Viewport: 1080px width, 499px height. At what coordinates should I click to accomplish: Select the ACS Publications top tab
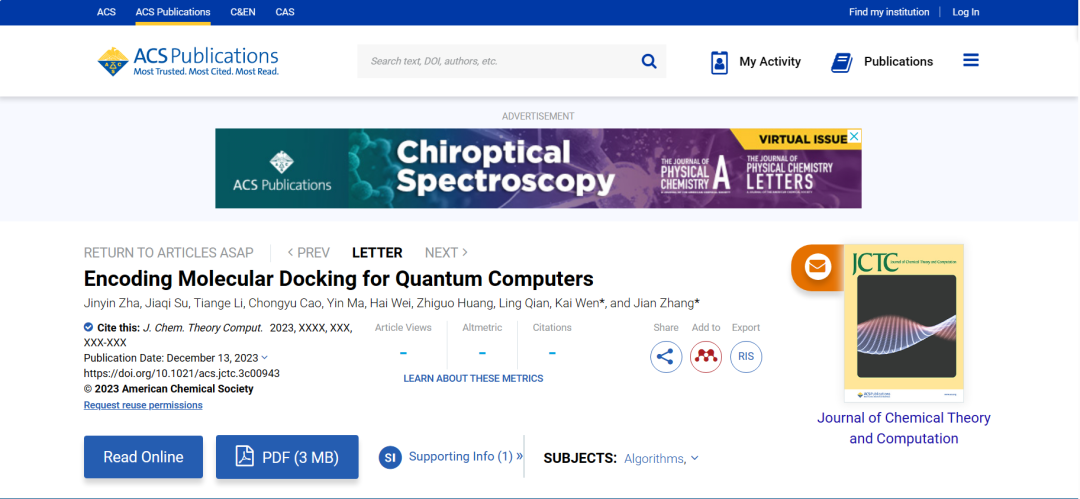[173, 12]
